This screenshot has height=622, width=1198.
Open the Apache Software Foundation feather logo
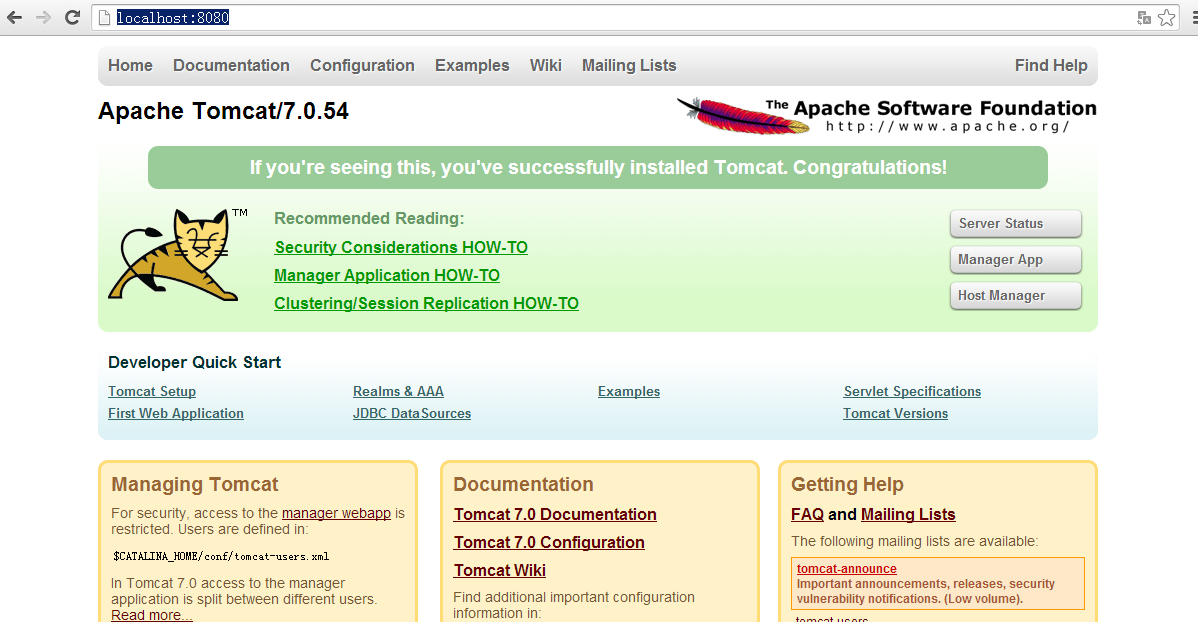(x=886, y=115)
